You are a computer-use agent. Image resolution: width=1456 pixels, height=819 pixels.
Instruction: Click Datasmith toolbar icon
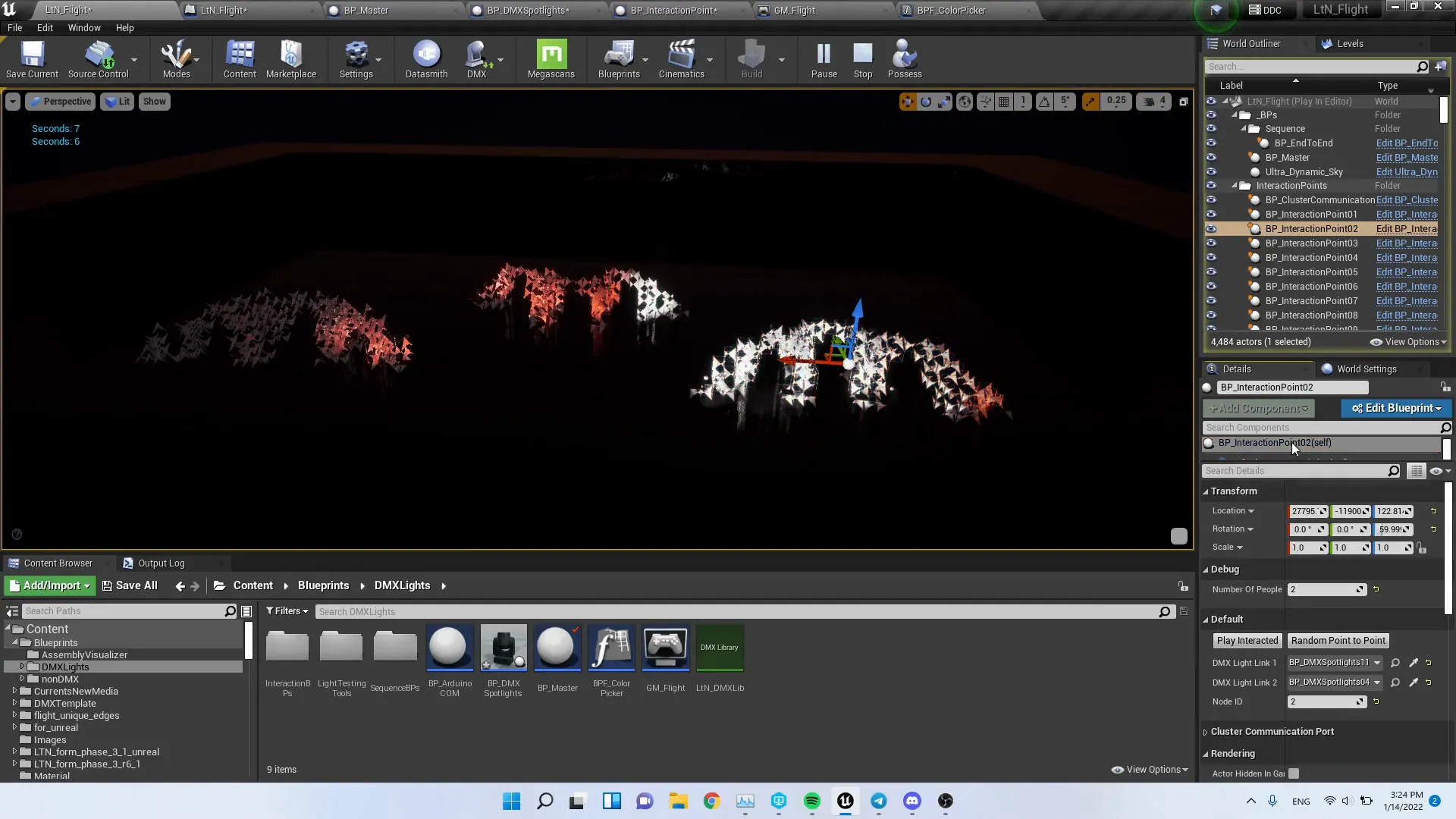[x=426, y=59]
